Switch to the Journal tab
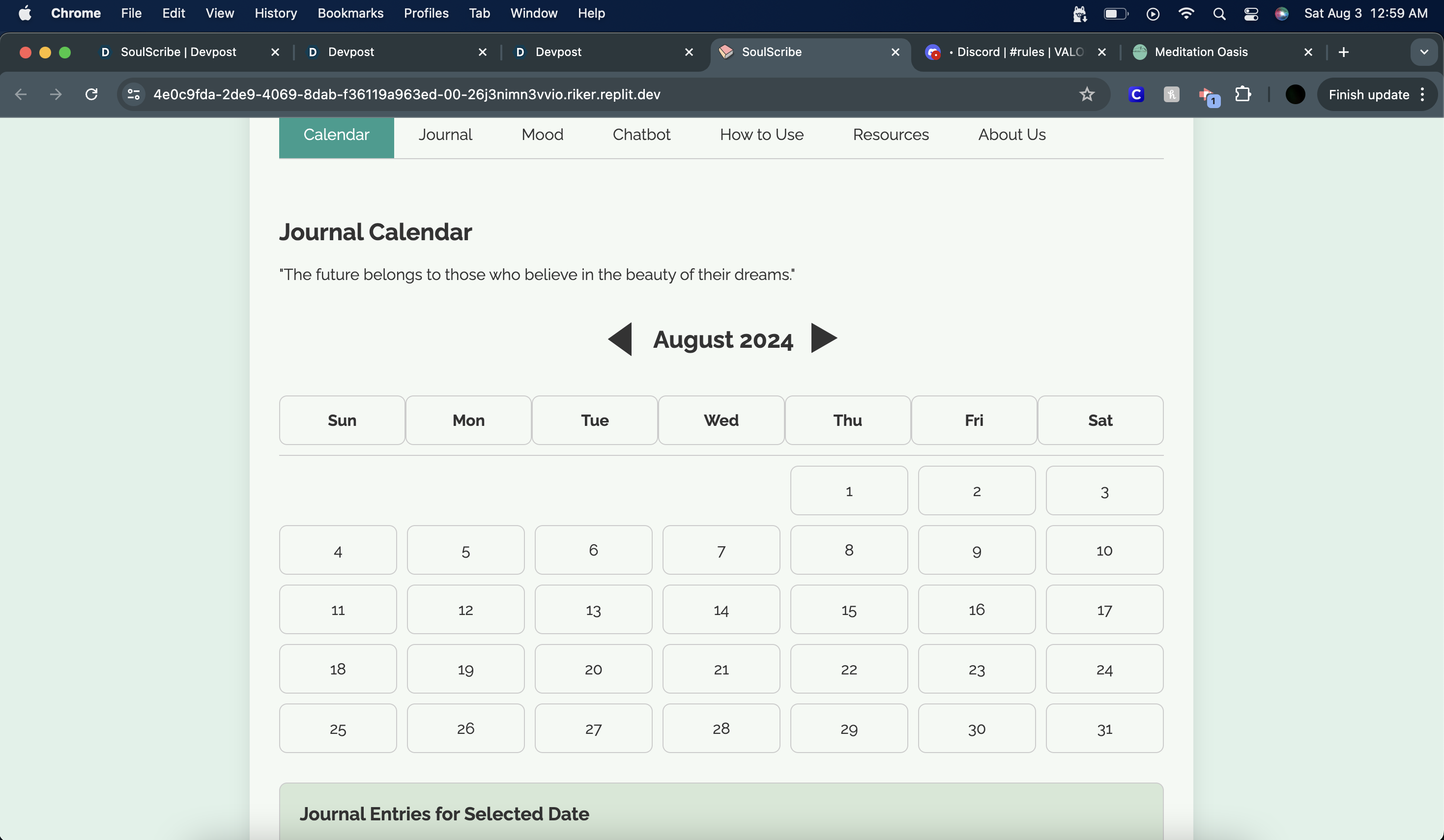 [x=445, y=135]
